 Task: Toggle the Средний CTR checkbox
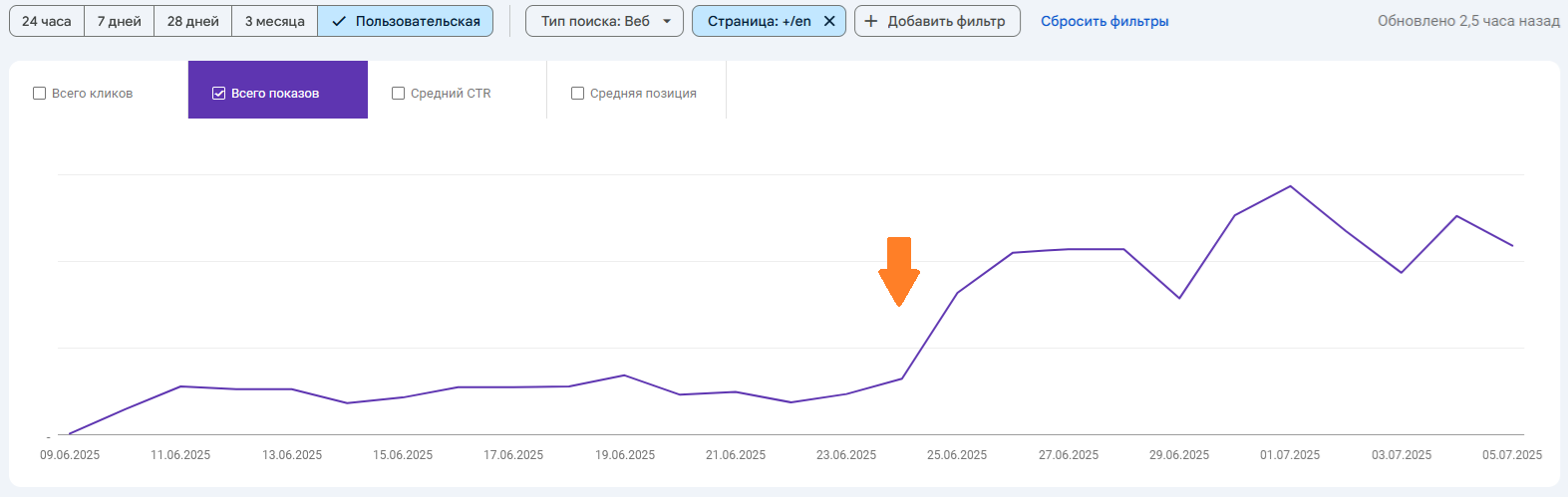click(x=399, y=94)
